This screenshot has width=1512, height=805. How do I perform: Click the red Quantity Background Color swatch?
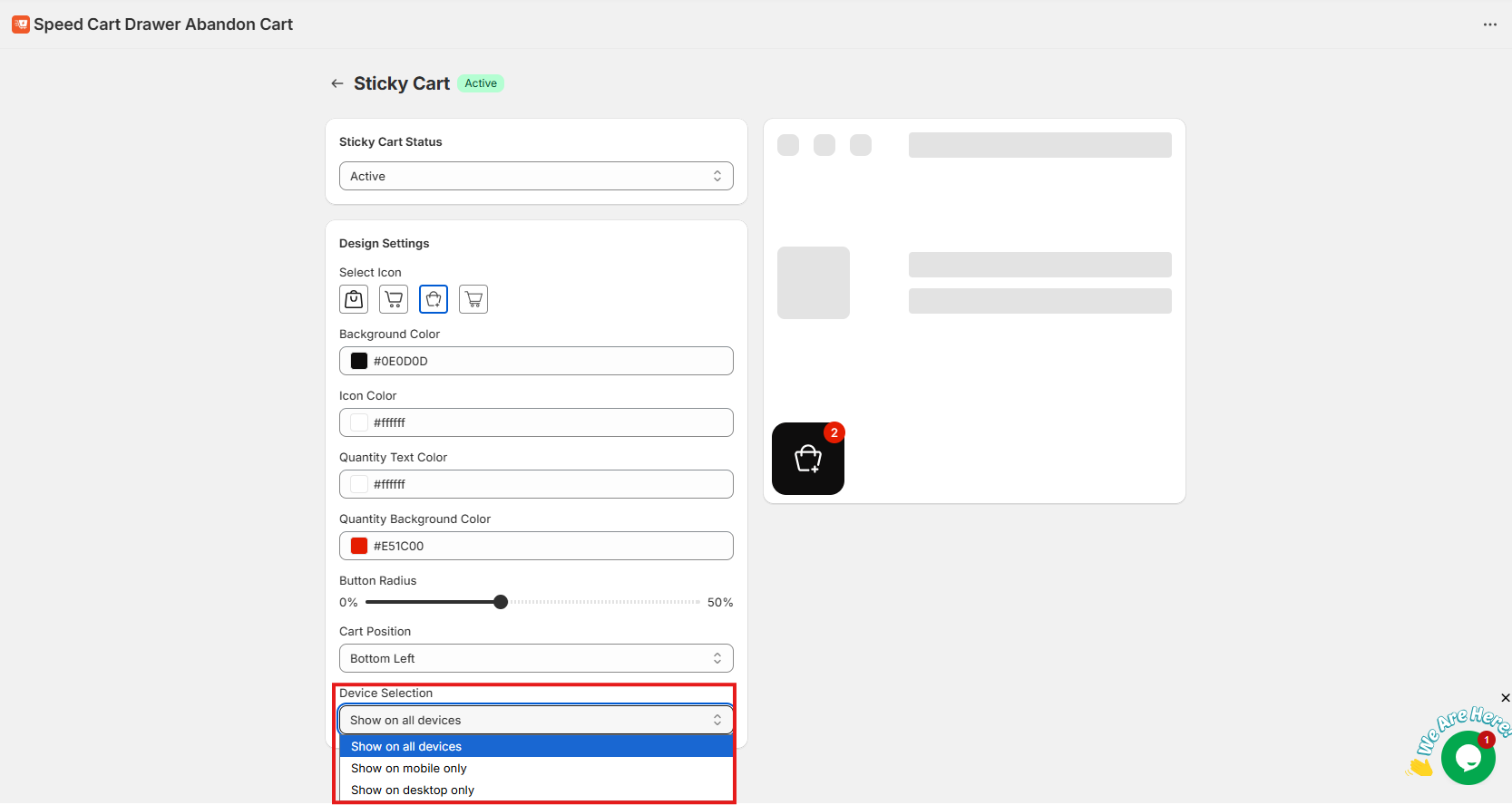[359, 546]
